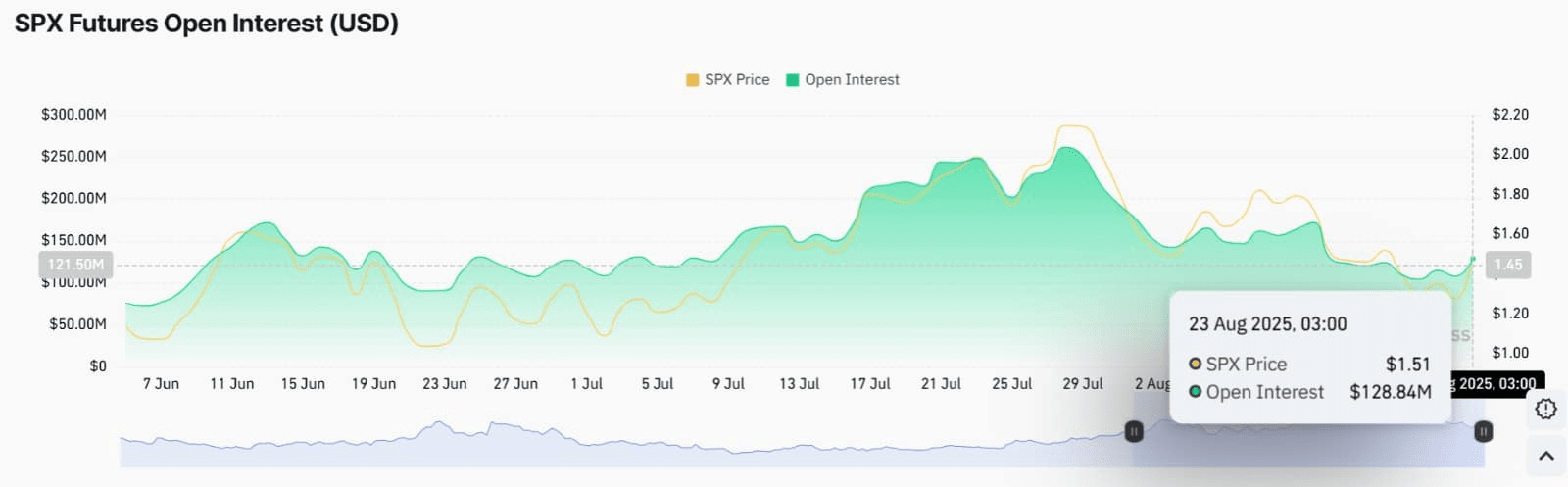Click the 17 Jul date label
1568x487 pixels.
point(870,384)
